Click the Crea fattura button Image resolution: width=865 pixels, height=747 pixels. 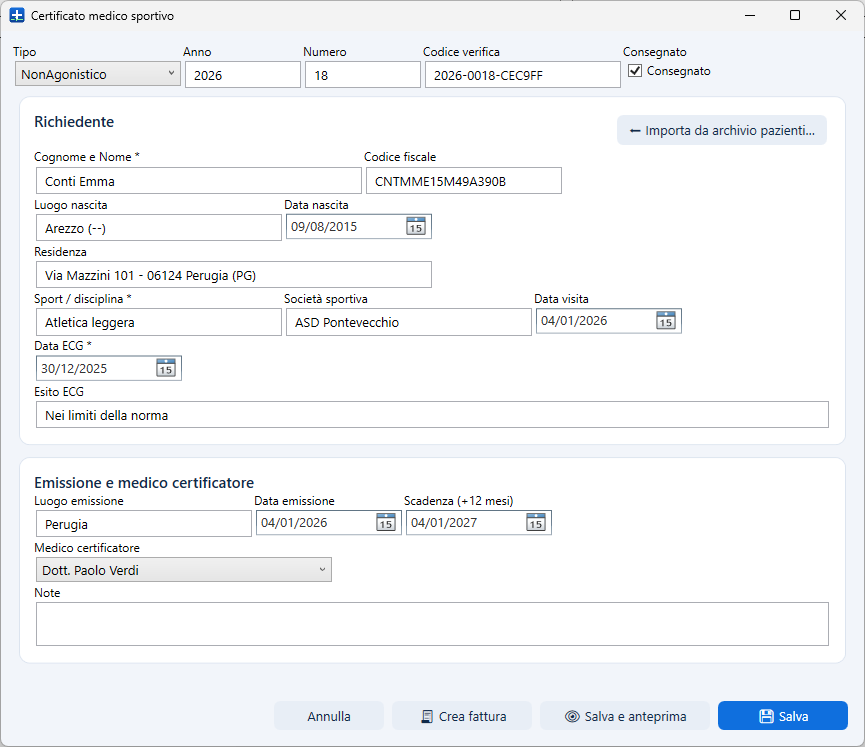tap(462, 716)
